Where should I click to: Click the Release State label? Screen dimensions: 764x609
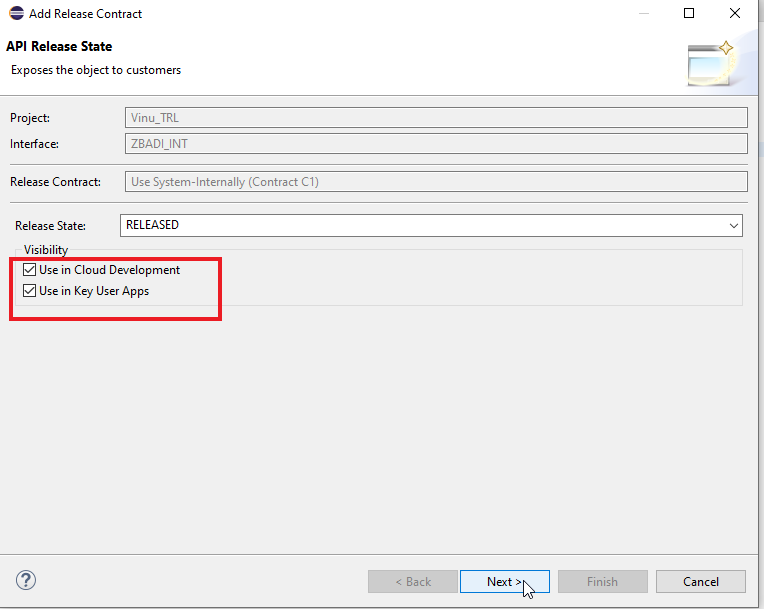pyautogui.click(x=50, y=226)
